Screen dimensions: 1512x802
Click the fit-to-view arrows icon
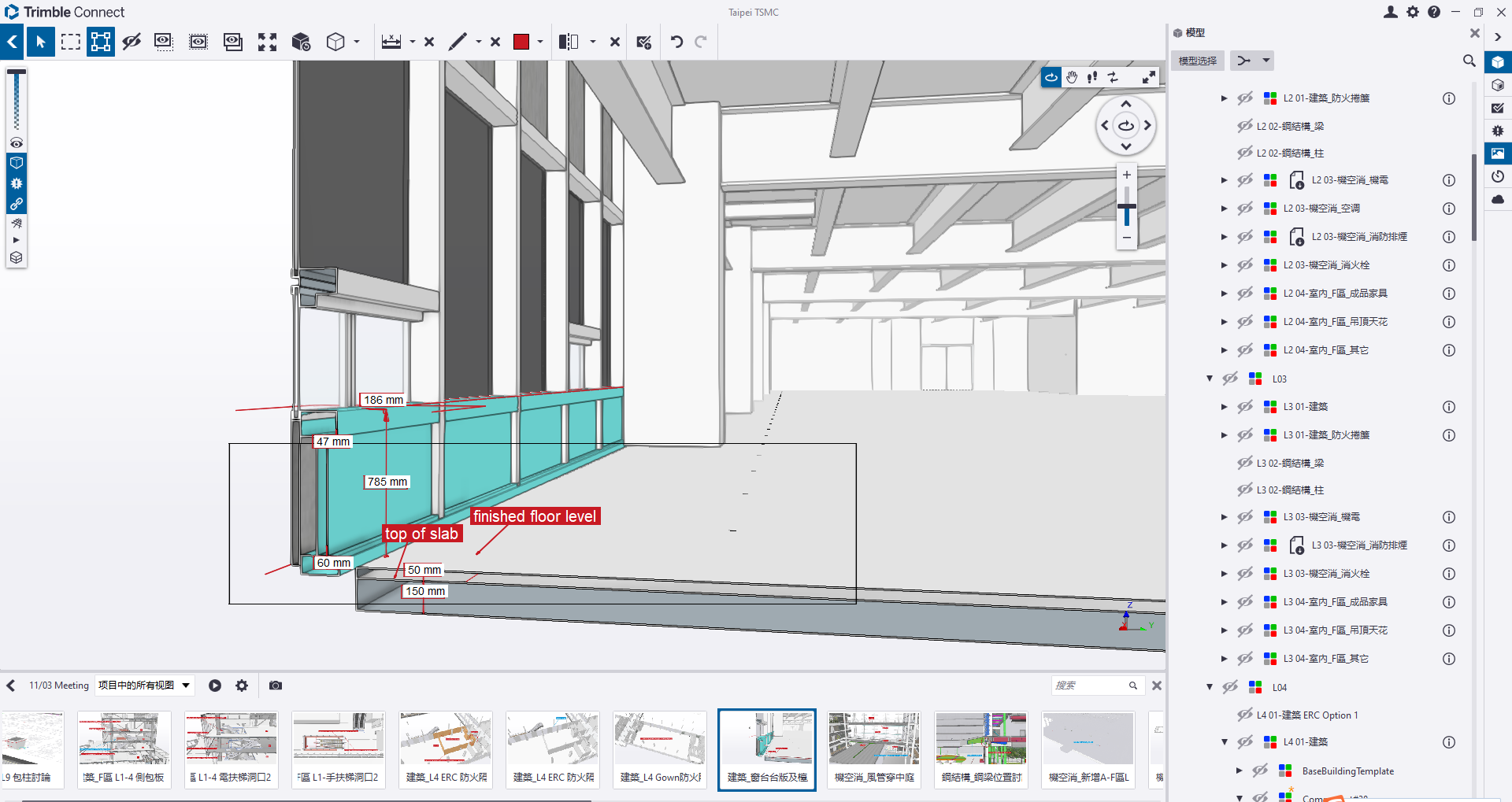click(x=267, y=42)
